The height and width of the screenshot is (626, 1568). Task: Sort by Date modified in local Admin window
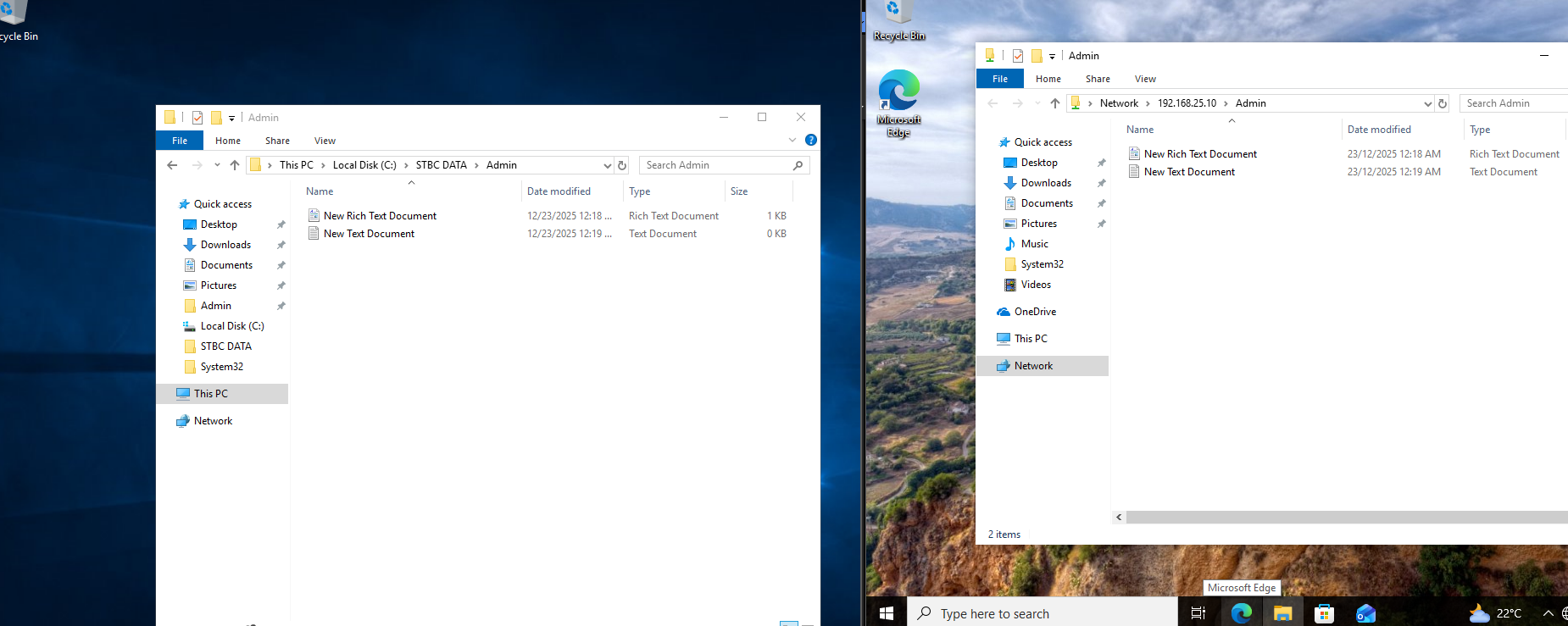[559, 191]
